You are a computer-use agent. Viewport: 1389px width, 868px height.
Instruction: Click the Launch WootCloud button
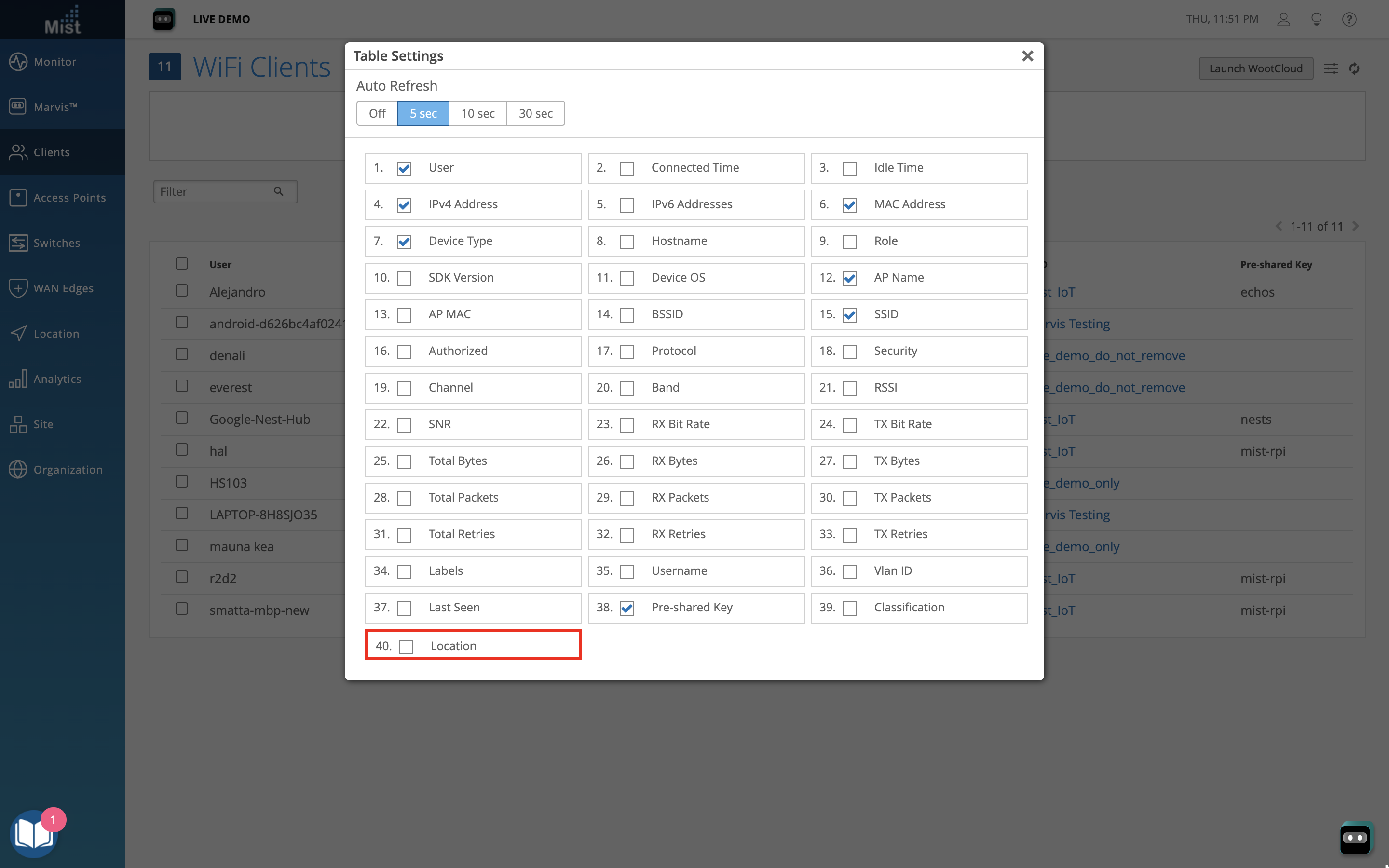pos(1255,68)
